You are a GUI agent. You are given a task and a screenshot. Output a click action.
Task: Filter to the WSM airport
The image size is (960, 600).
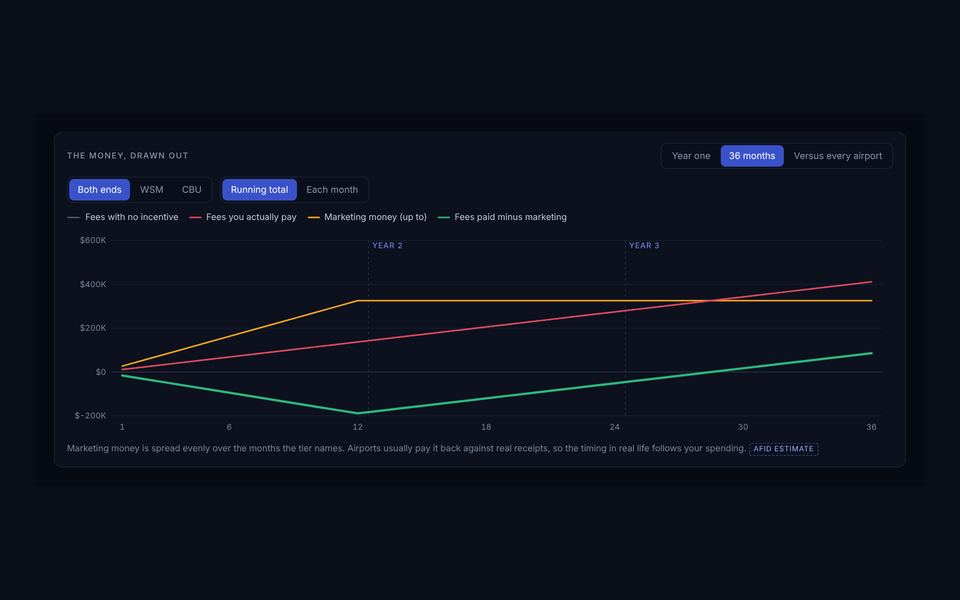[x=151, y=190]
